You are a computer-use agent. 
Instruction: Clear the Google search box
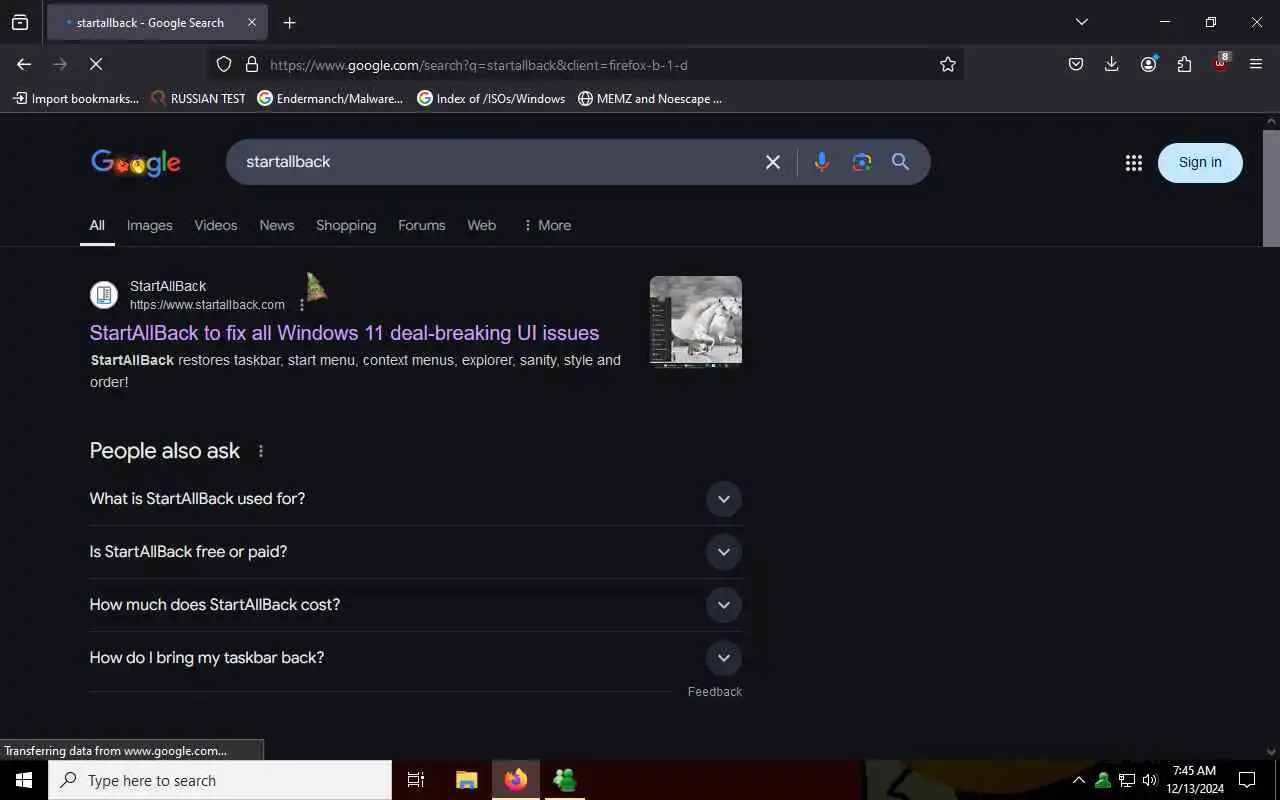point(772,162)
